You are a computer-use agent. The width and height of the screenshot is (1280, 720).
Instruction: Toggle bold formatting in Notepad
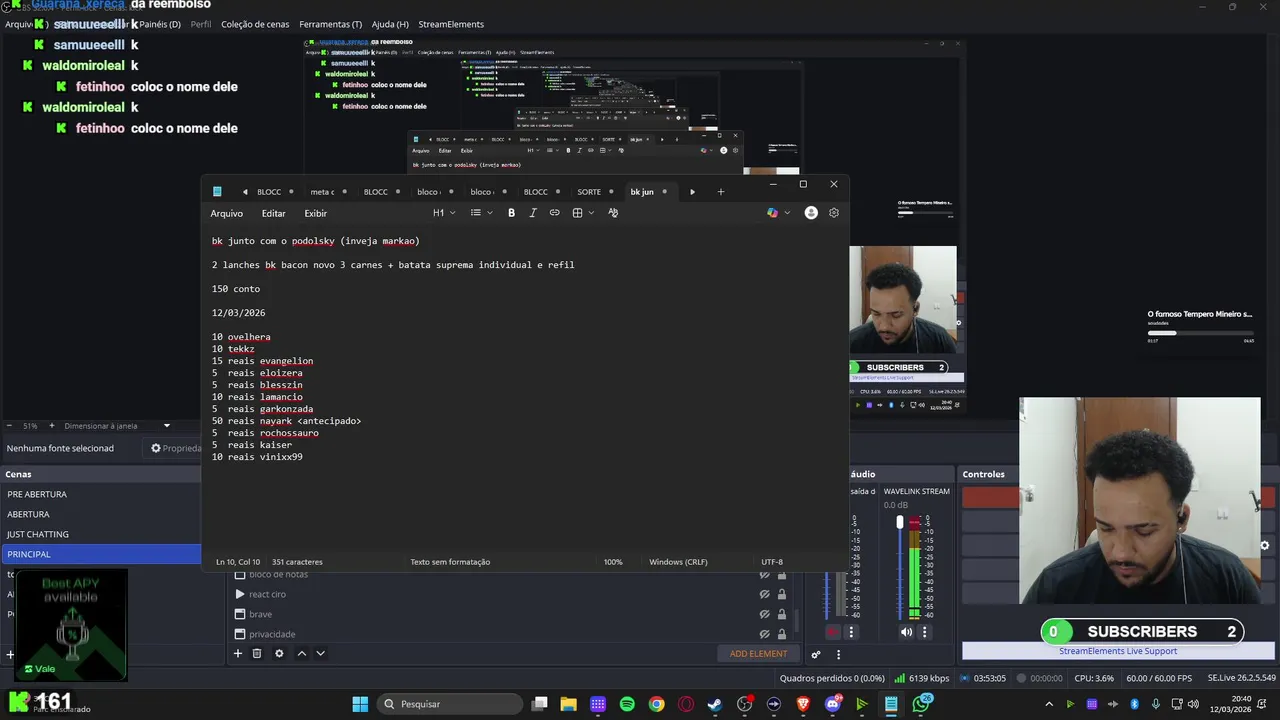511,213
